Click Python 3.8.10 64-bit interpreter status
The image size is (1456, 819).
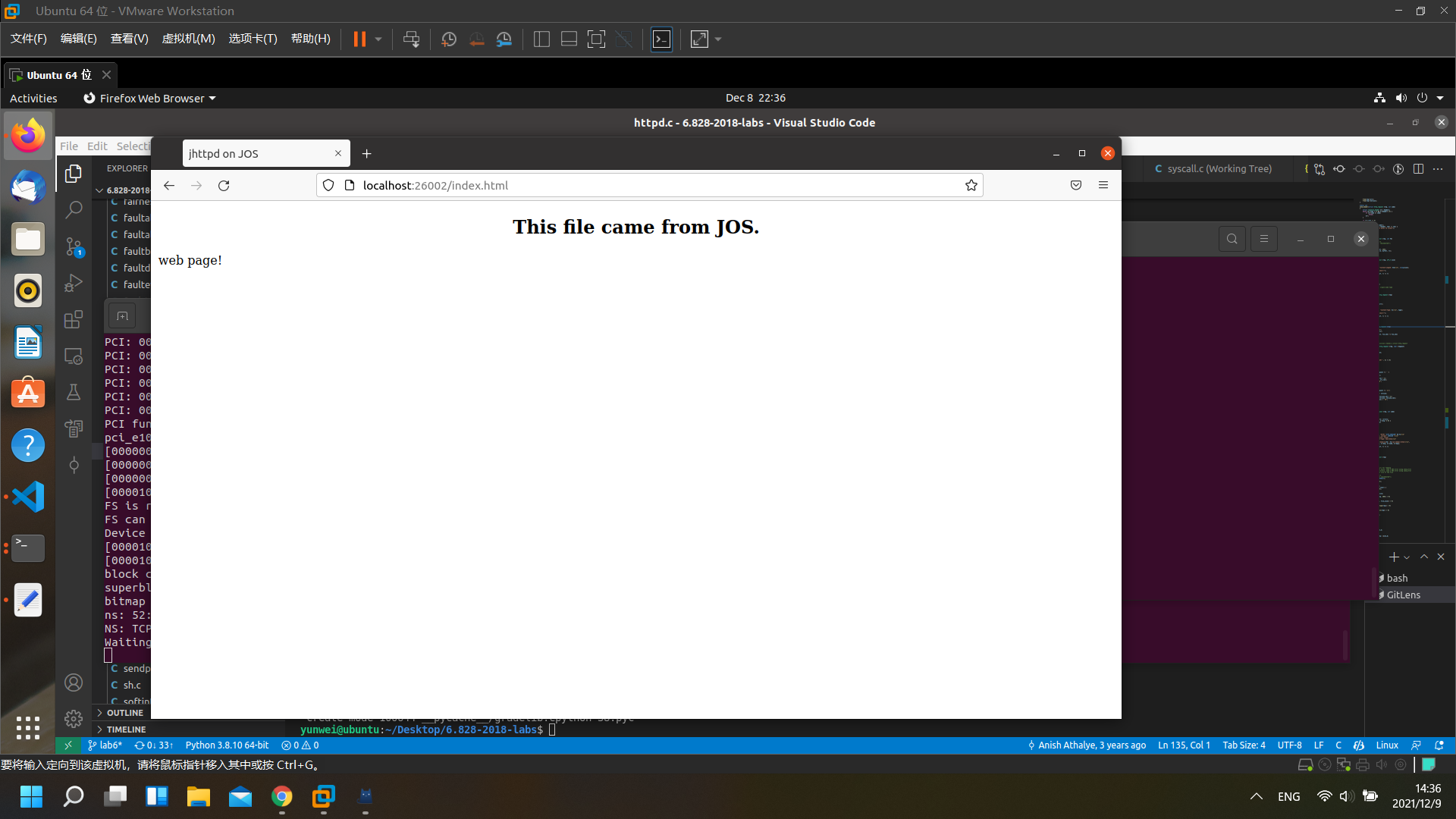pyautogui.click(x=227, y=745)
